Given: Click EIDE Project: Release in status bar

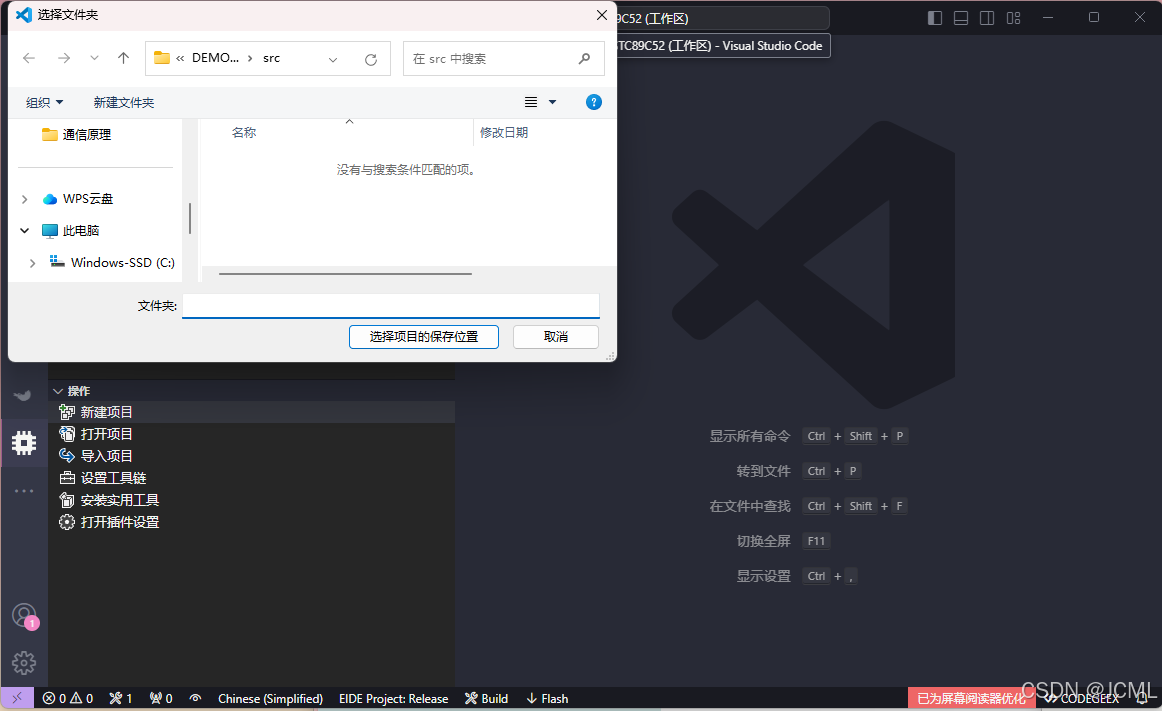Looking at the screenshot, I should pos(394,698).
